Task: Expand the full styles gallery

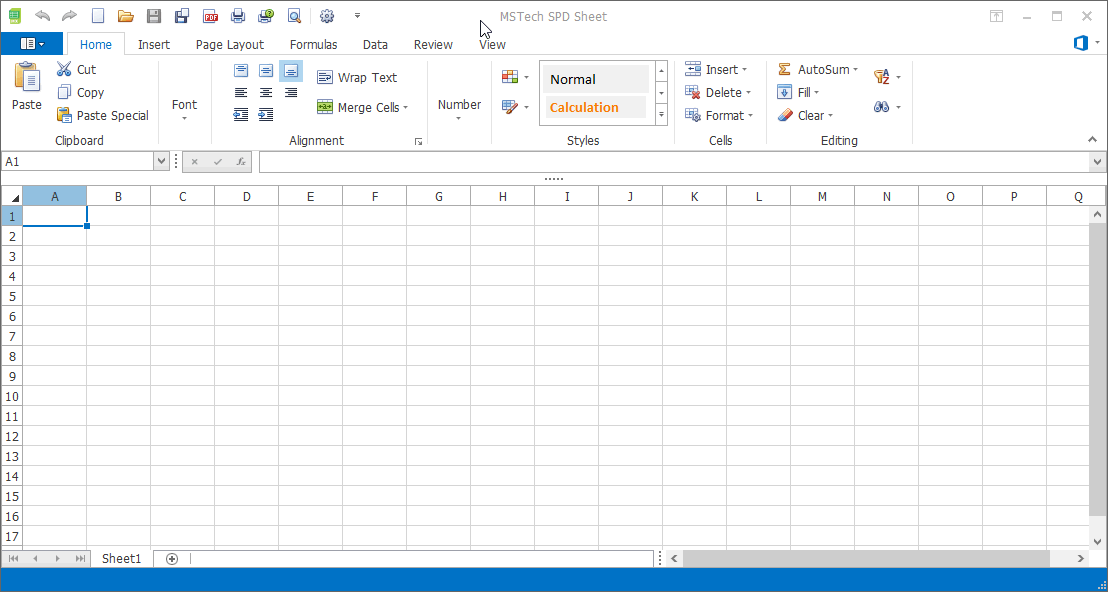Action: click(661, 114)
